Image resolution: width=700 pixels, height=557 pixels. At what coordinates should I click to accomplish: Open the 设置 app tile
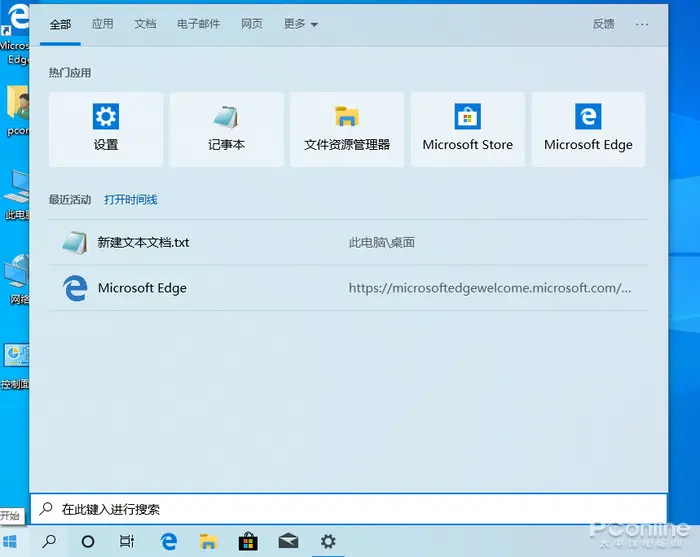[x=106, y=129]
